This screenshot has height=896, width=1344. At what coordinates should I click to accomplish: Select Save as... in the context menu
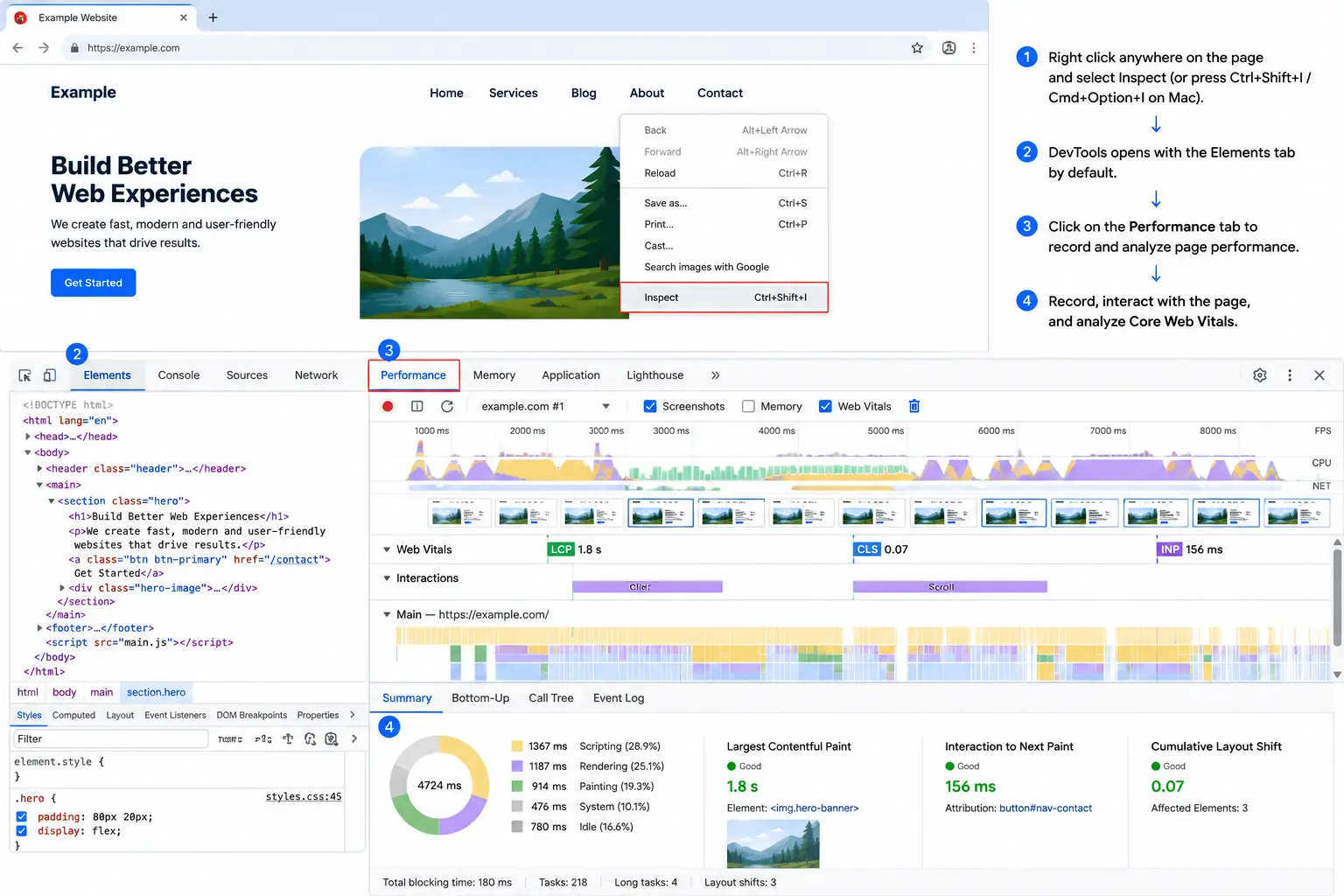pyautogui.click(x=724, y=203)
